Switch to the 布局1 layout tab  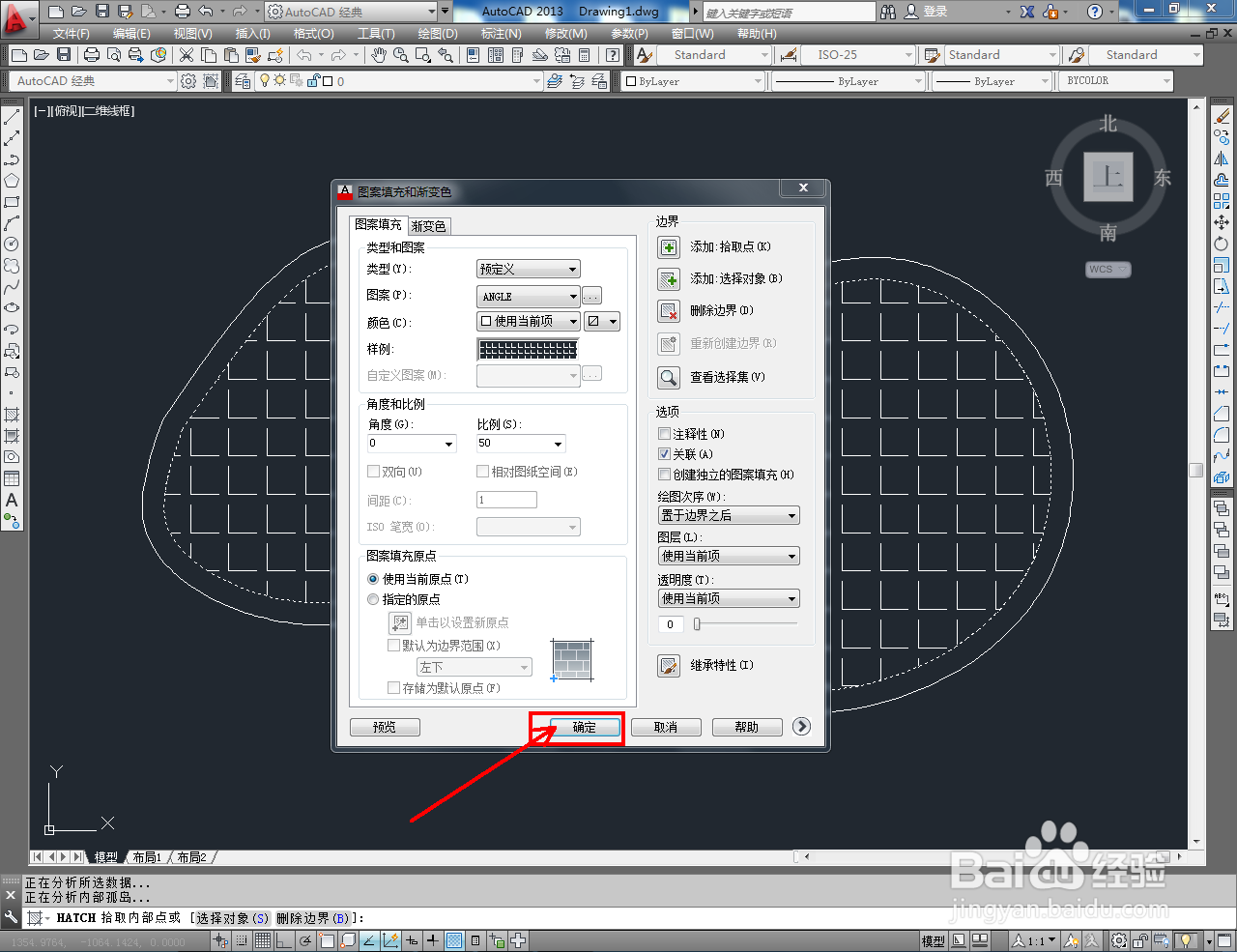pyautogui.click(x=147, y=857)
